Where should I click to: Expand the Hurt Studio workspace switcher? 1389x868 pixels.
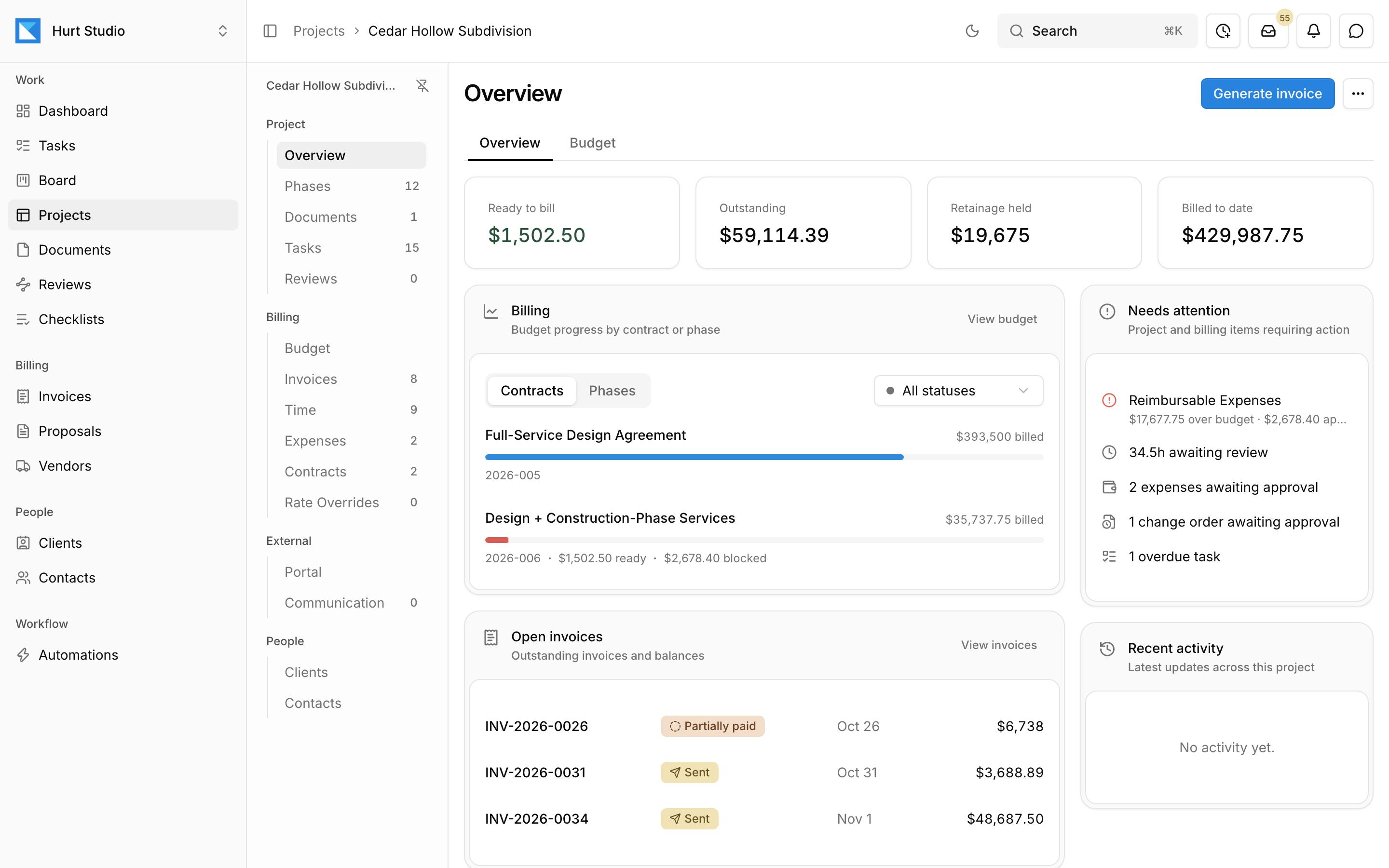click(x=123, y=31)
